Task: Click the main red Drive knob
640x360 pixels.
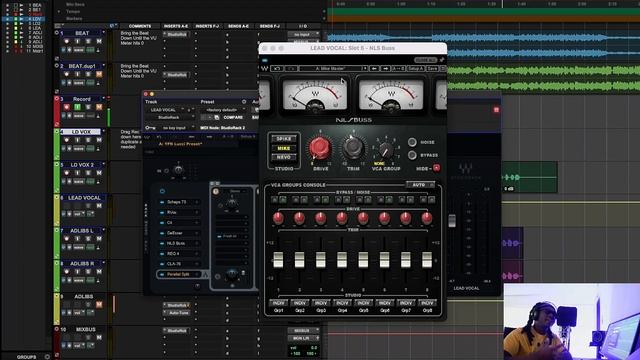Action: (320, 148)
